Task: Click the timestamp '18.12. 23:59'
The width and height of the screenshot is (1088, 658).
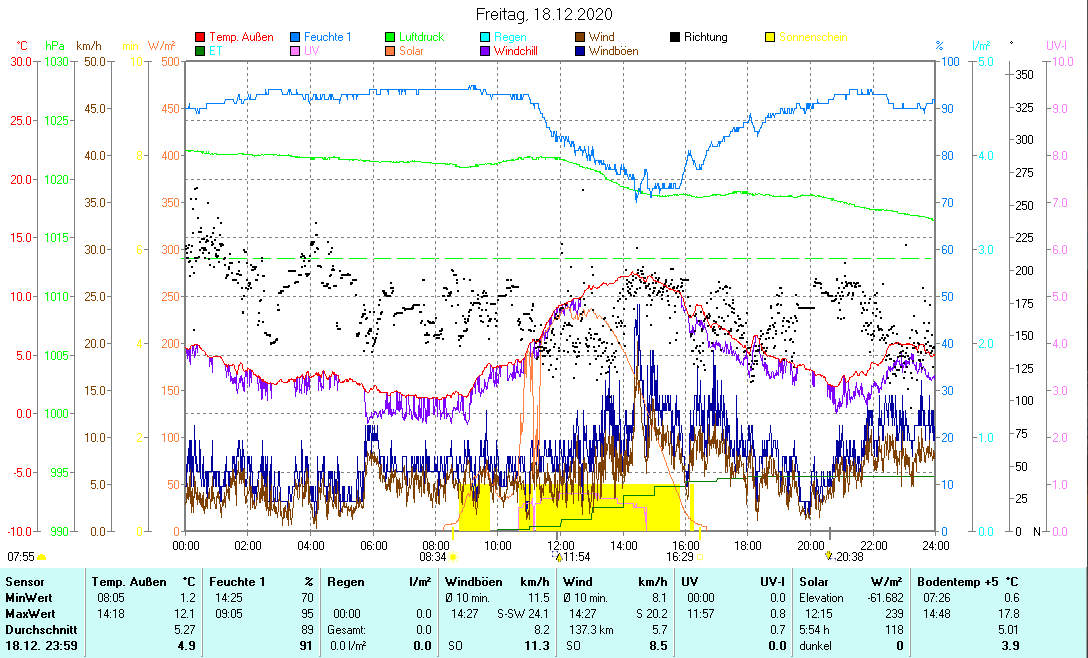Action: 41,646
